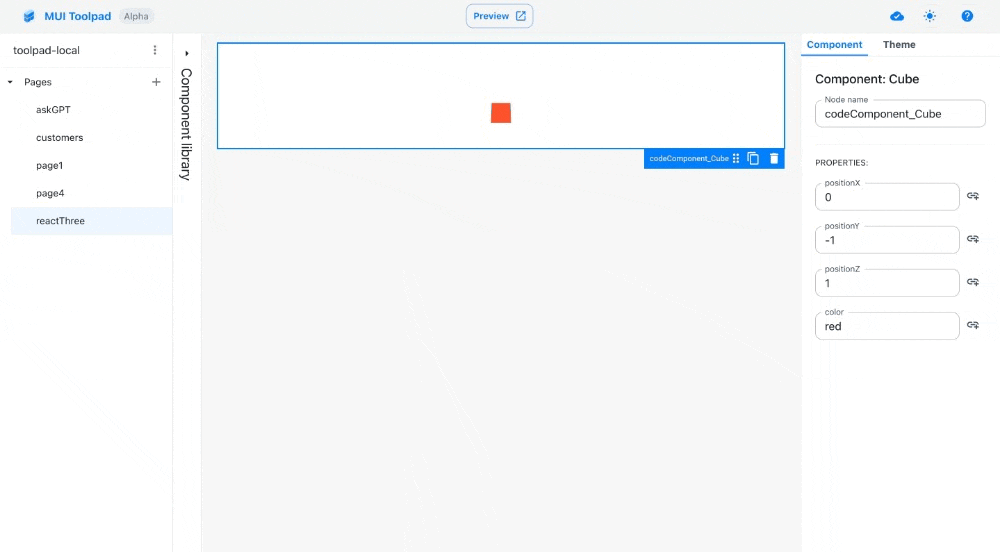Switch to the Theme tab
1000x552 pixels.
coord(899,45)
